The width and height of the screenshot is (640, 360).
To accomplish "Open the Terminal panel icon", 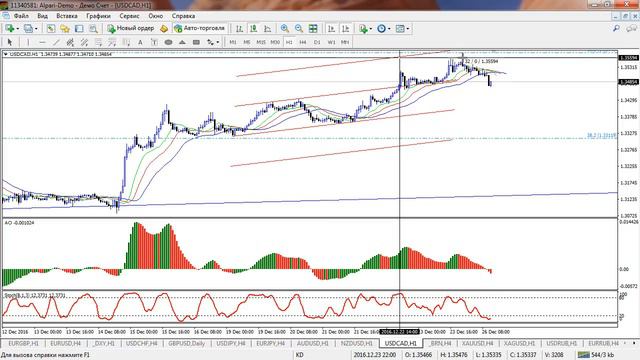I will pos(79,29).
